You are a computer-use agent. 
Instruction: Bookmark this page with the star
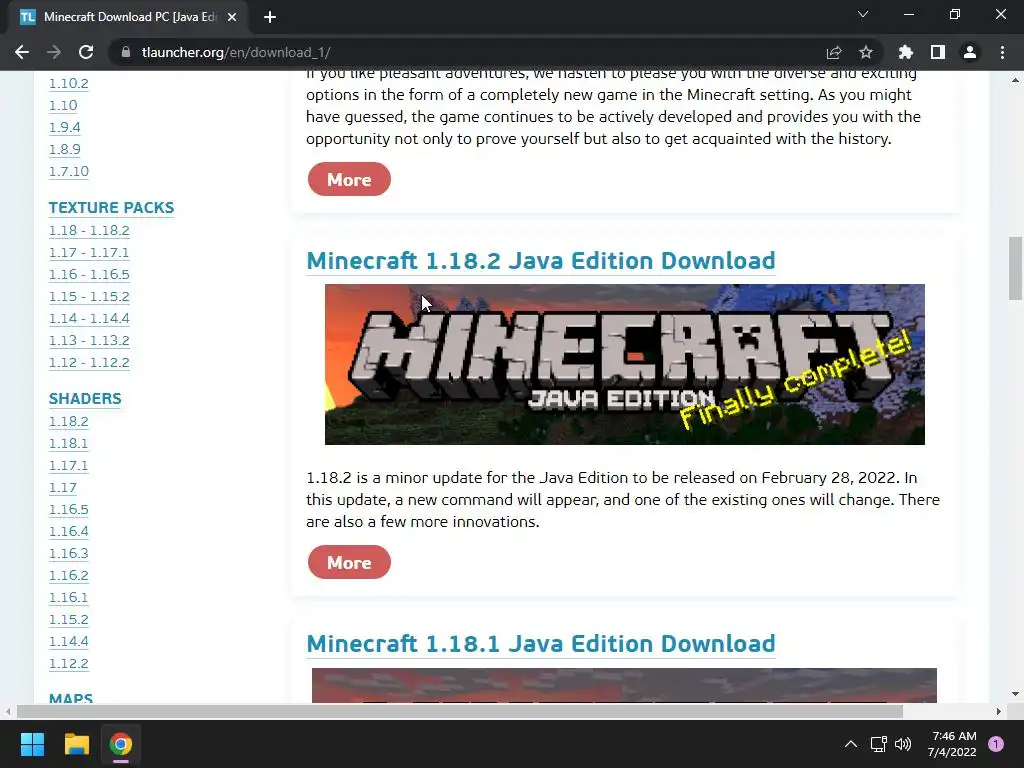pos(866,52)
